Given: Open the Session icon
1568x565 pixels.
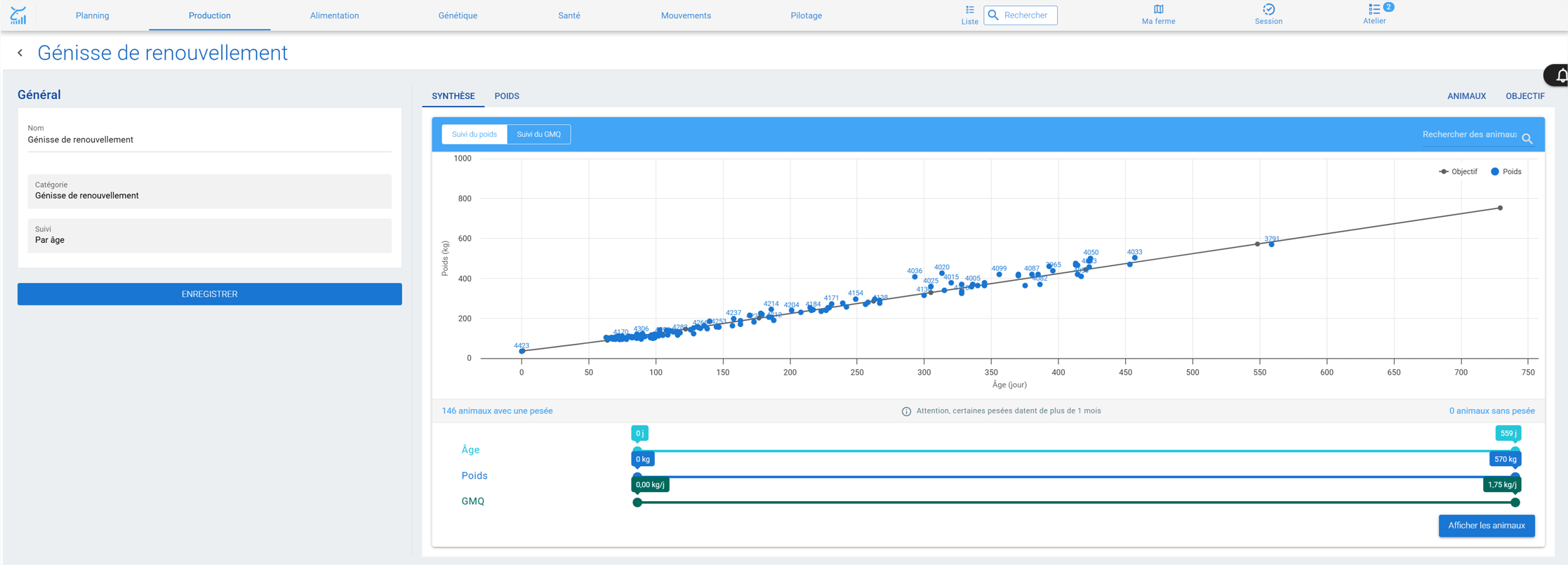Looking at the screenshot, I should click(1268, 15).
